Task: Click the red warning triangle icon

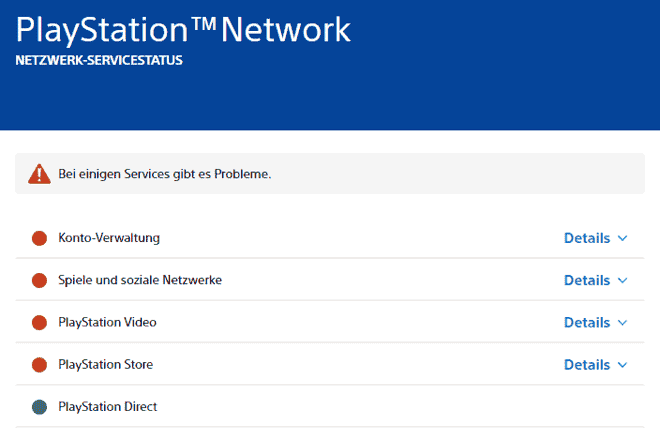Action: (x=39, y=173)
